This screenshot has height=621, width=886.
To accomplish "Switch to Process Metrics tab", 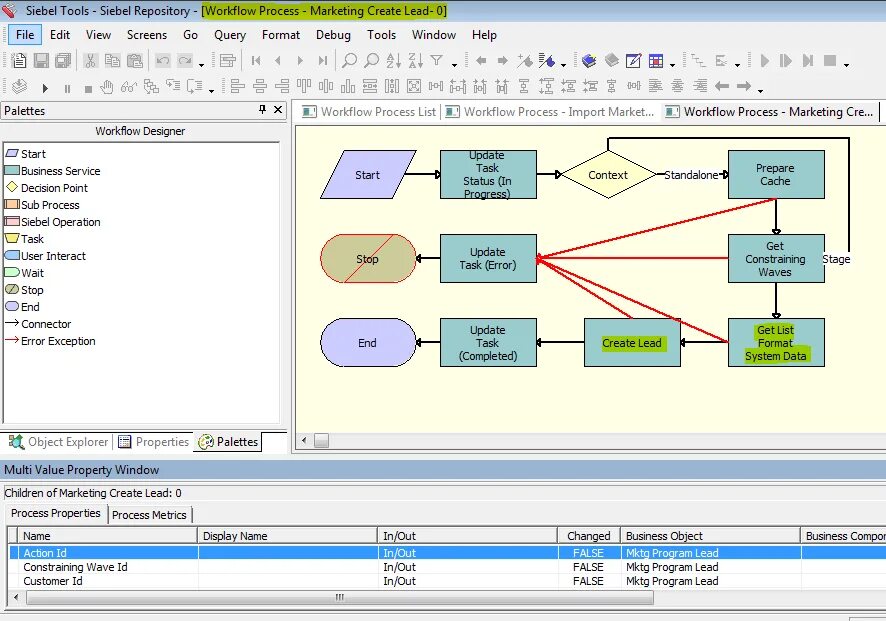I will (x=149, y=515).
